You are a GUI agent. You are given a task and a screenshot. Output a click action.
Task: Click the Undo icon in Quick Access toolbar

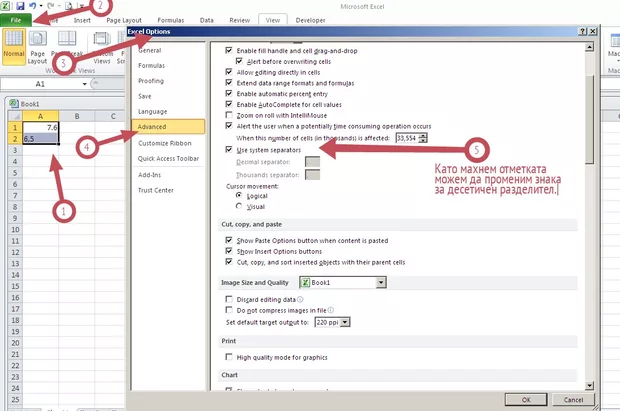click(x=32, y=6)
